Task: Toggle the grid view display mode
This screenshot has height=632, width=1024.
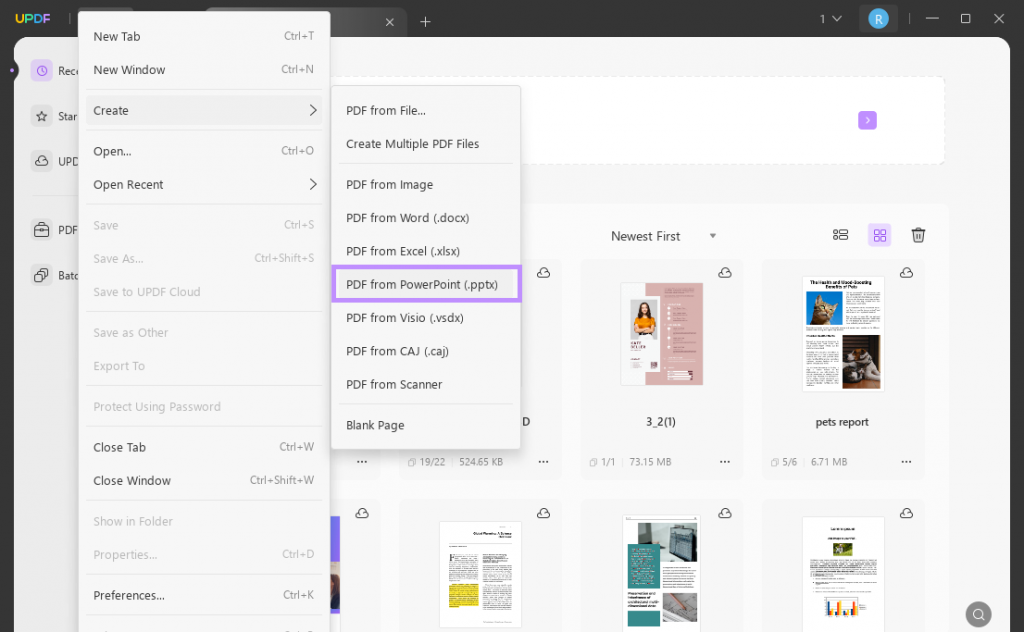Action: pos(879,235)
